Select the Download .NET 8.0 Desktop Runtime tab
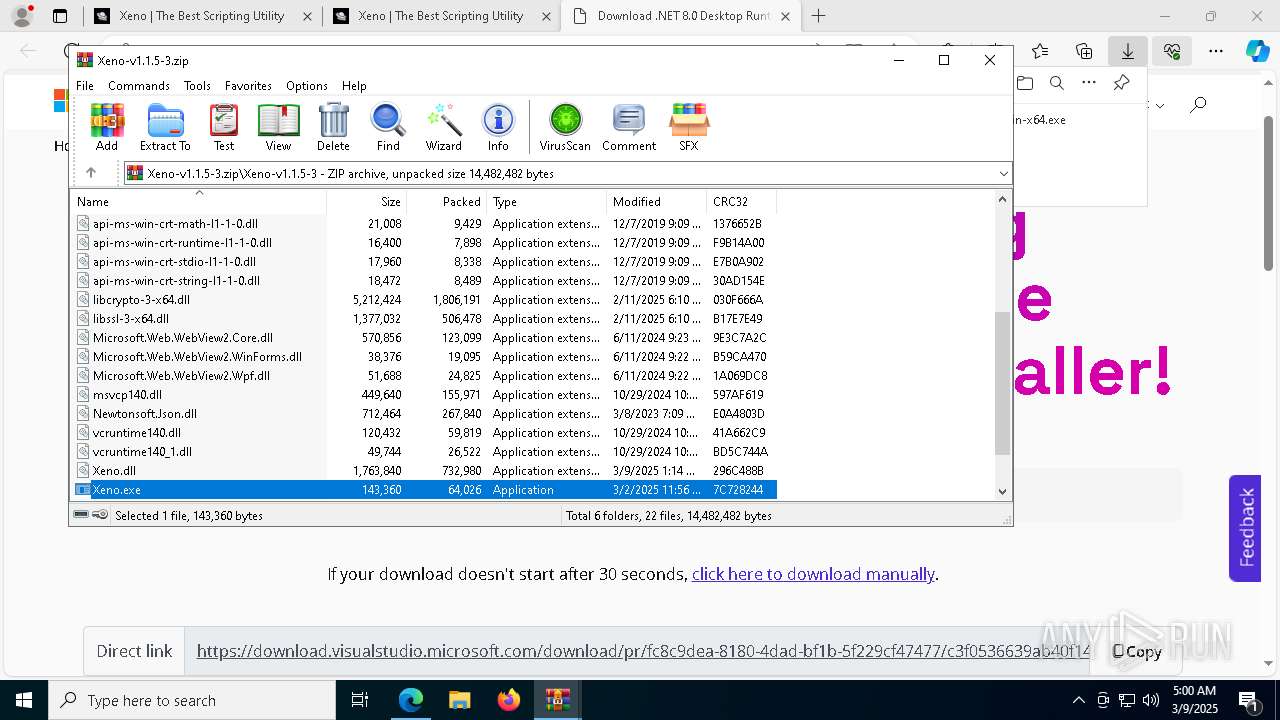The height and width of the screenshot is (720, 1280). (680, 16)
